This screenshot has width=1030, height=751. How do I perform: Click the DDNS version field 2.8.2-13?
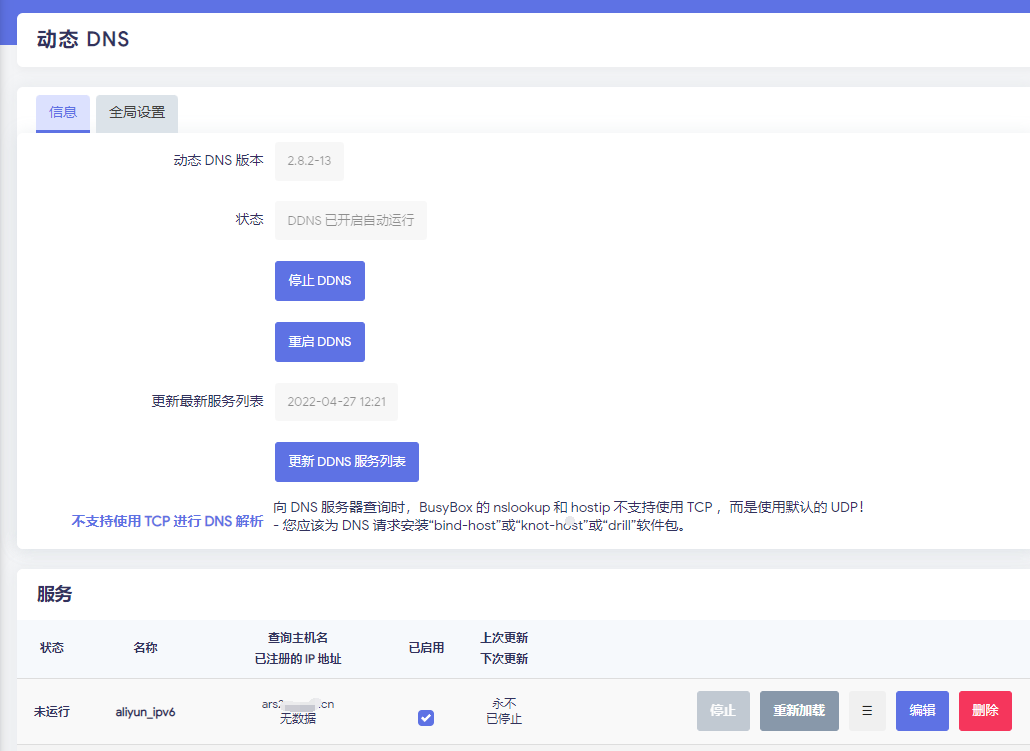click(309, 161)
